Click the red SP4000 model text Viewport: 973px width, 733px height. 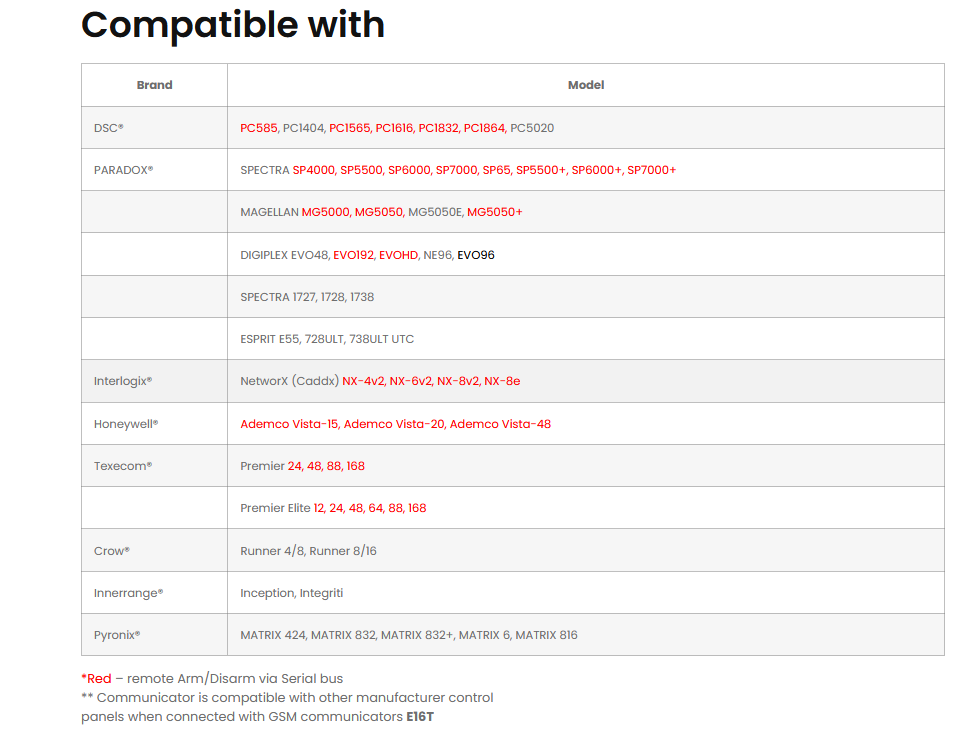(313, 170)
